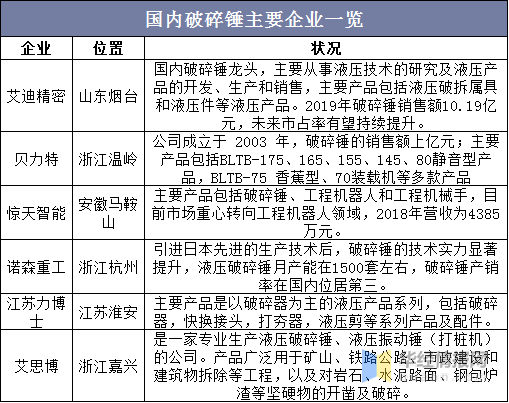Click the 艾迪精密 company cell

36,97
